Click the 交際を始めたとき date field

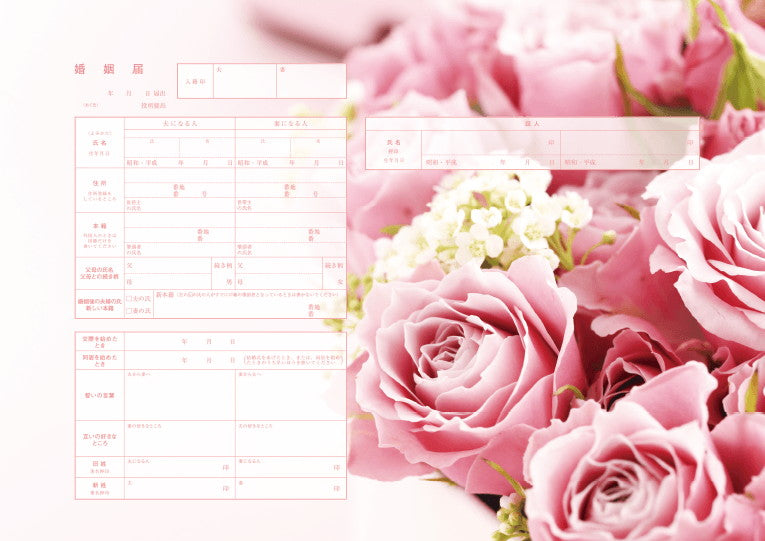click(x=235, y=341)
